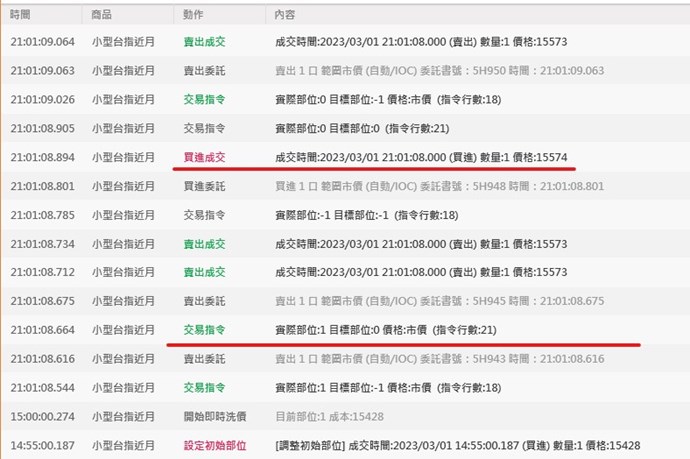Click 小型台指近月 in the 21:01:09.064 row
Viewport: 690px width, 459px height.
tap(124, 42)
